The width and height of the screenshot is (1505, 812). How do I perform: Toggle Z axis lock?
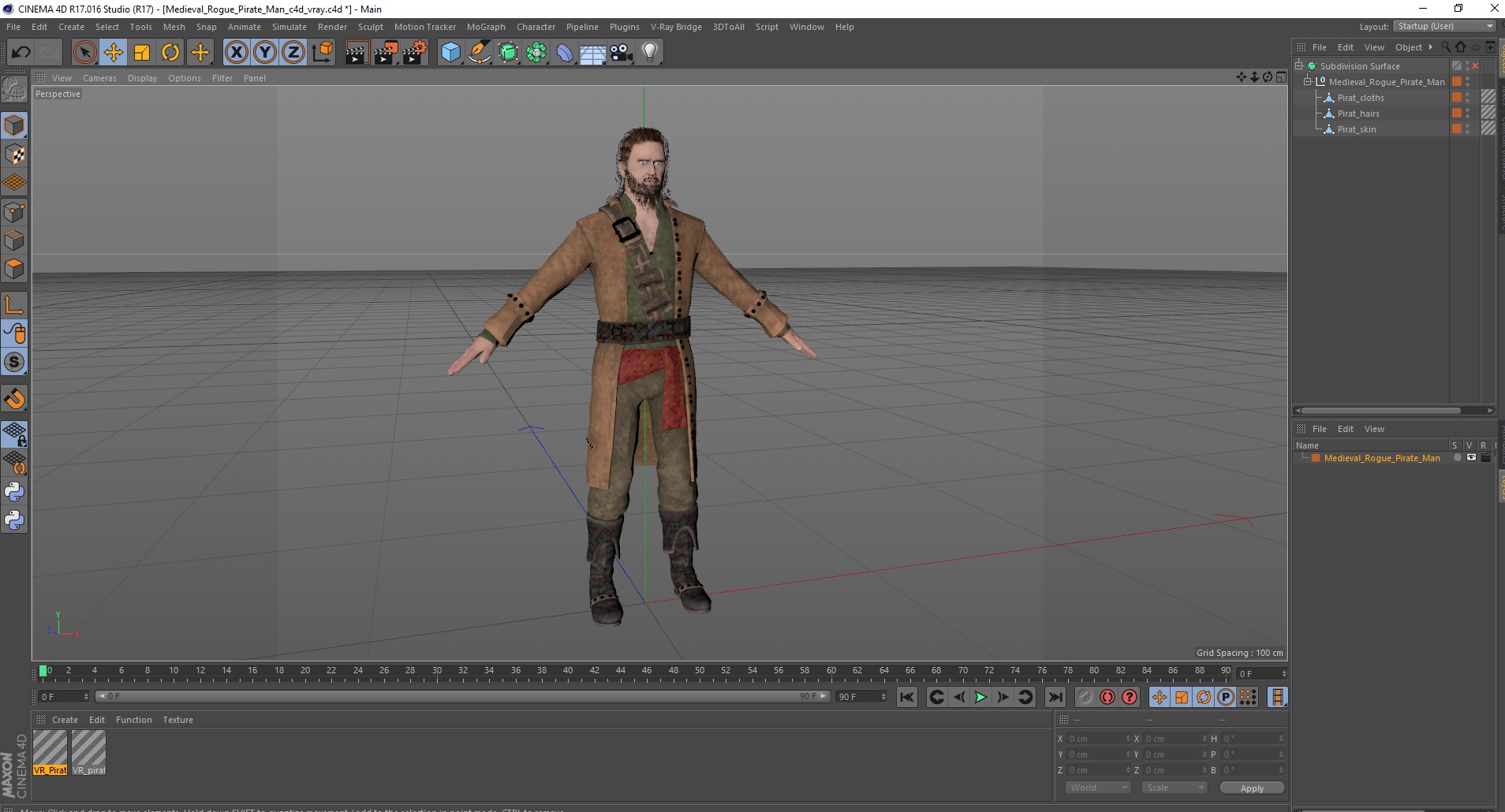click(x=293, y=53)
